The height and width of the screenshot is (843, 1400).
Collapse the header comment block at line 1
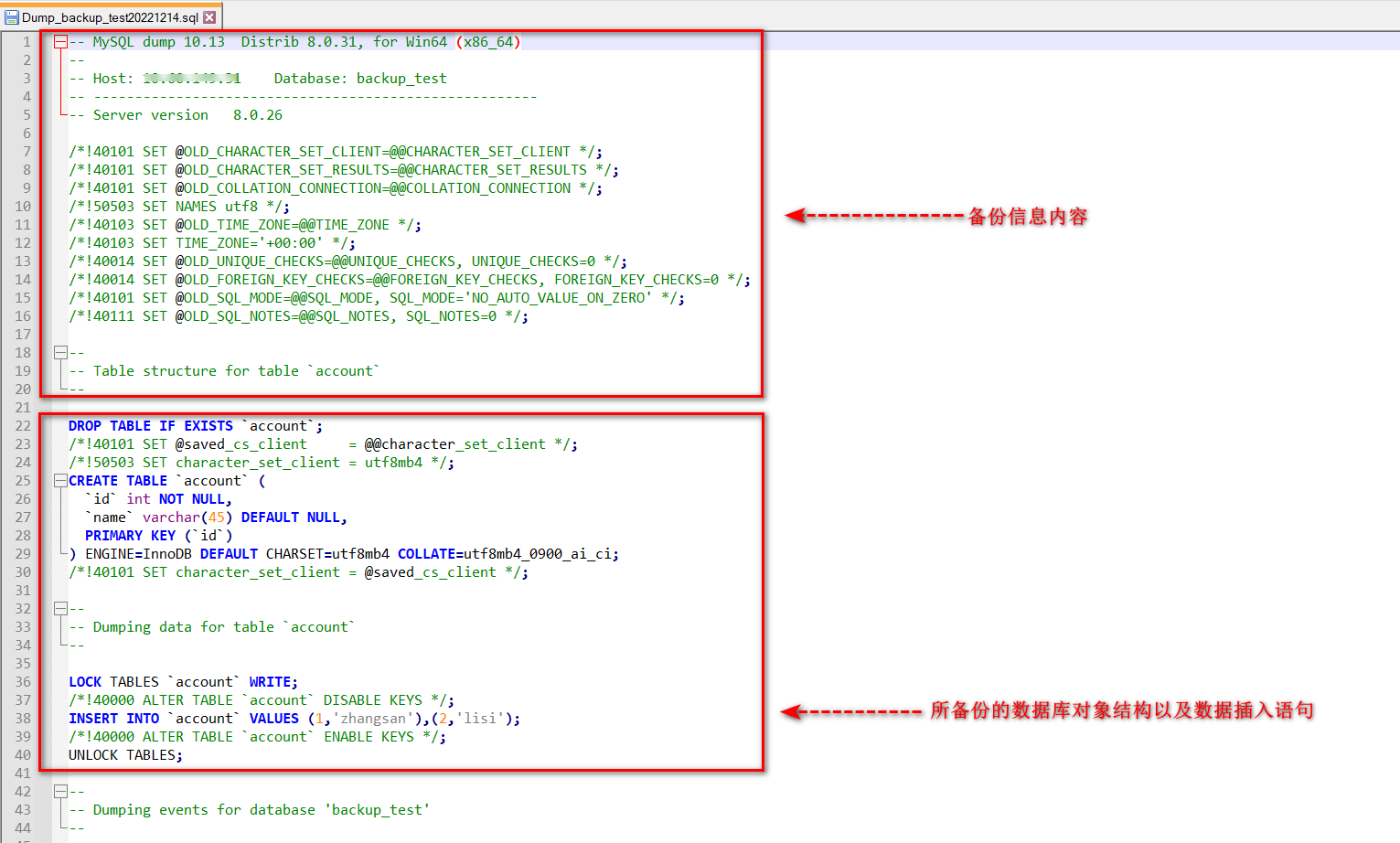(60, 41)
